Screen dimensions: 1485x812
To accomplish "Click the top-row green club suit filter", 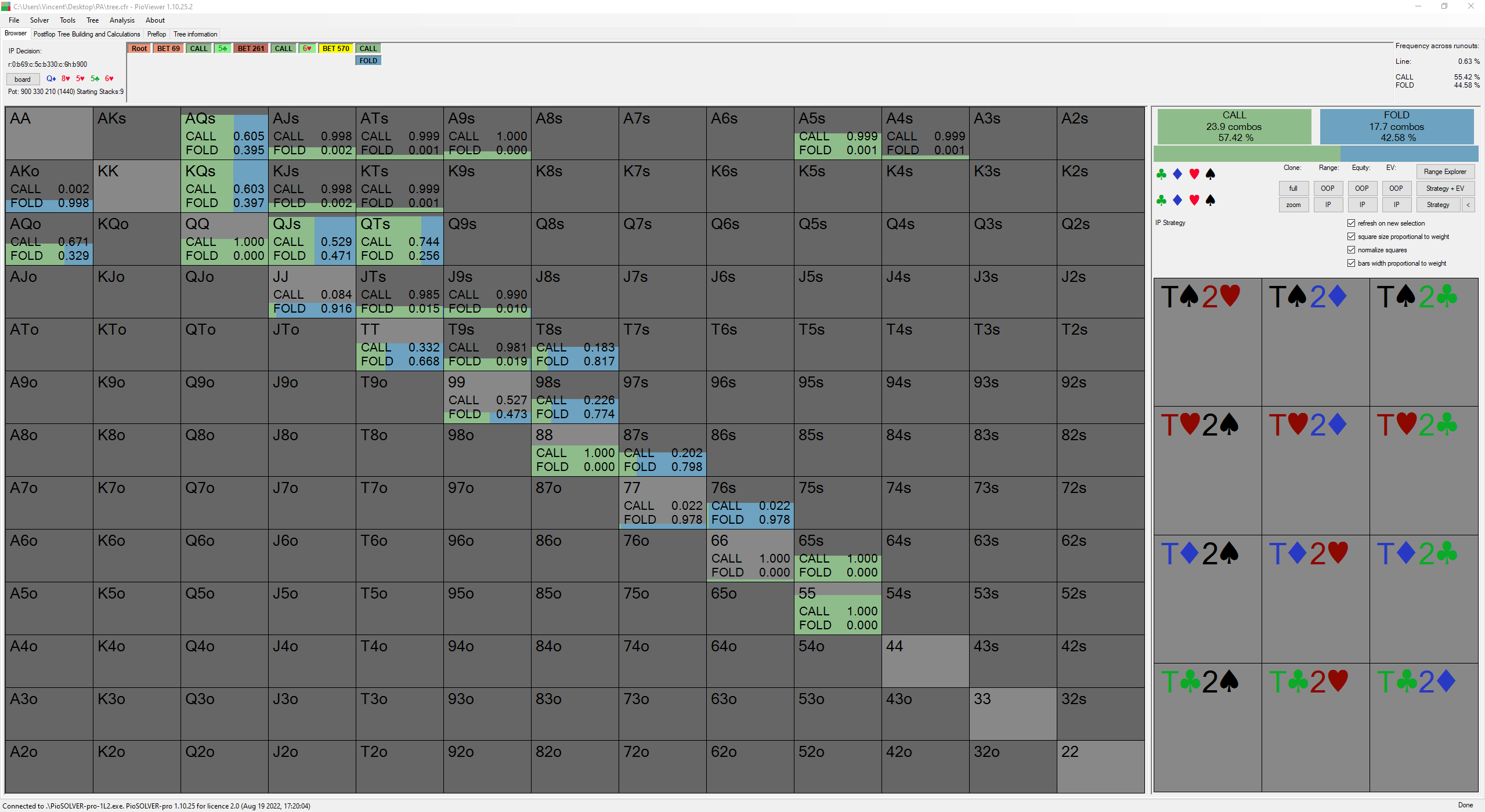I will (1161, 174).
